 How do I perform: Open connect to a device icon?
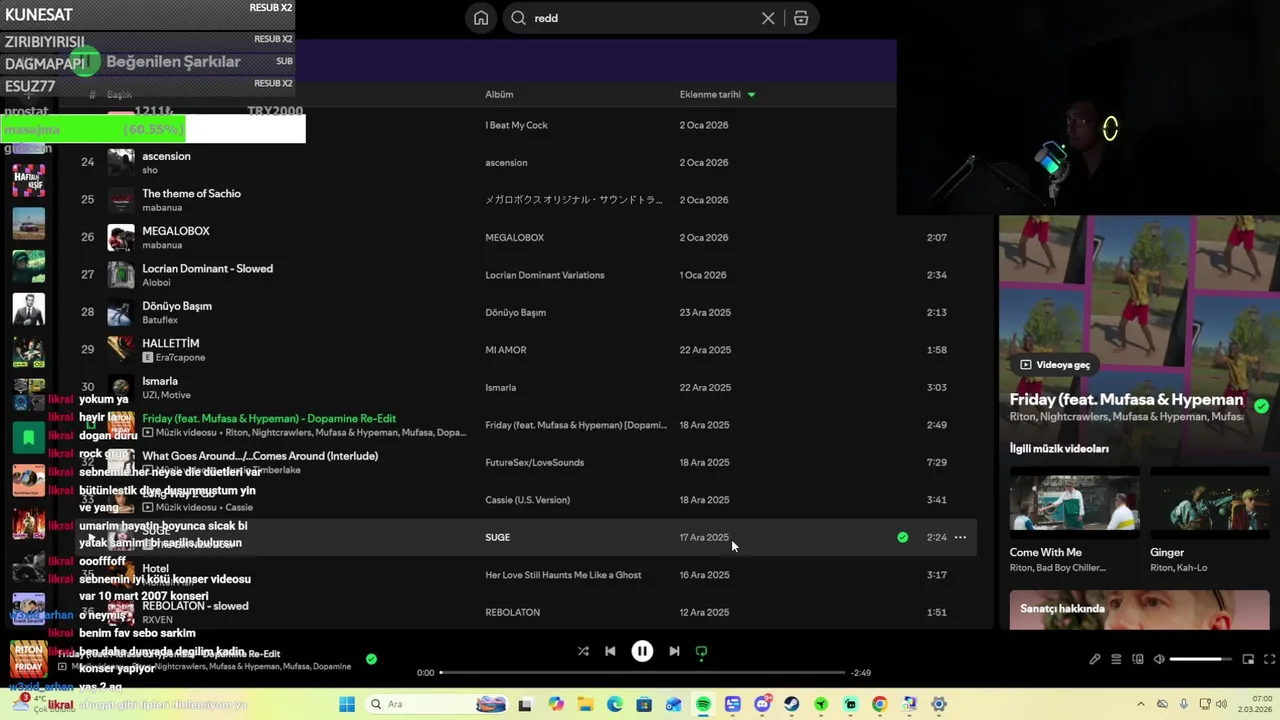tap(1138, 659)
